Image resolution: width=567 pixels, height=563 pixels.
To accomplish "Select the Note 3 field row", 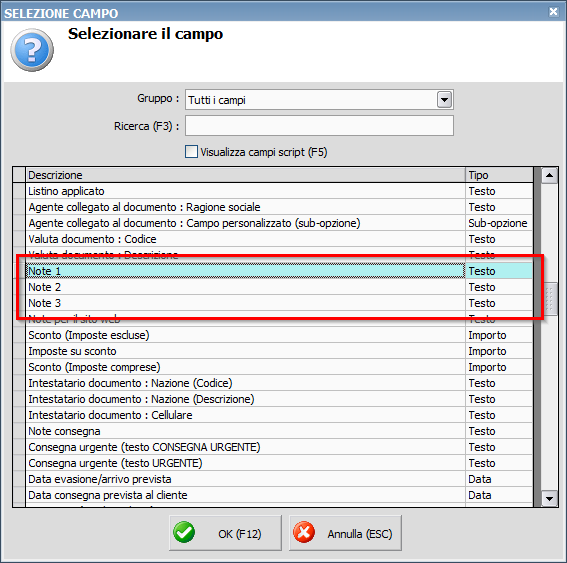I will click(x=279, y=303).
